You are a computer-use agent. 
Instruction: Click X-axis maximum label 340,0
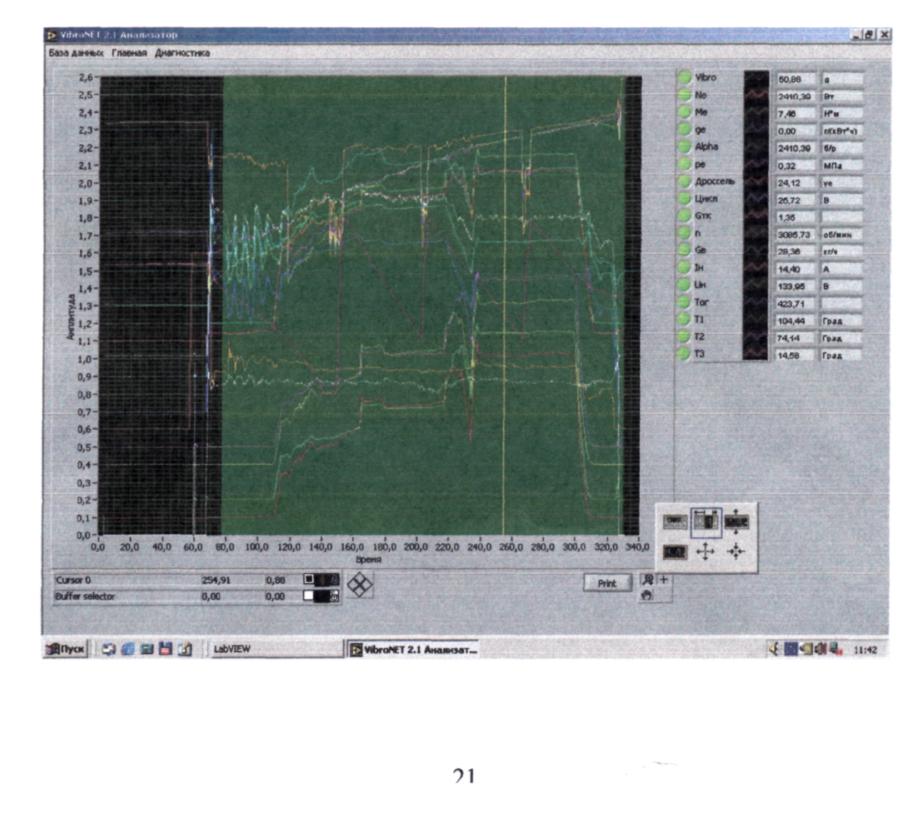638,547
